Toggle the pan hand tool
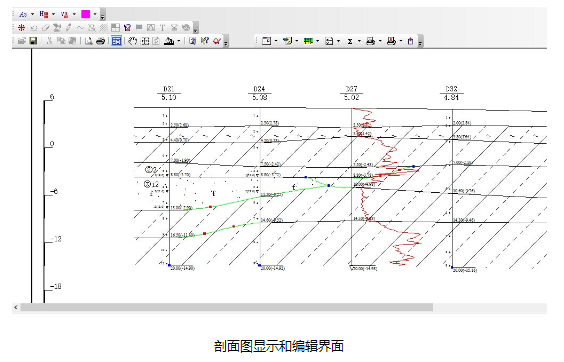Viewport: 564px width, 362px height. coord(133,41)
